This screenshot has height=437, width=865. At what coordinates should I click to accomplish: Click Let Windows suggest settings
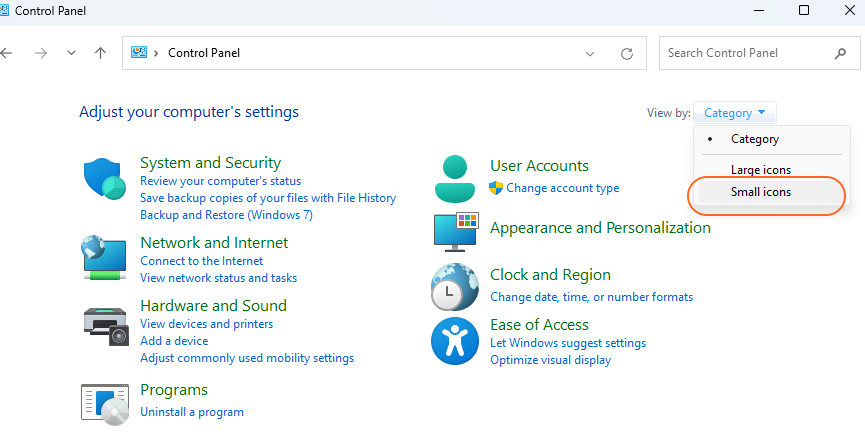568,343
